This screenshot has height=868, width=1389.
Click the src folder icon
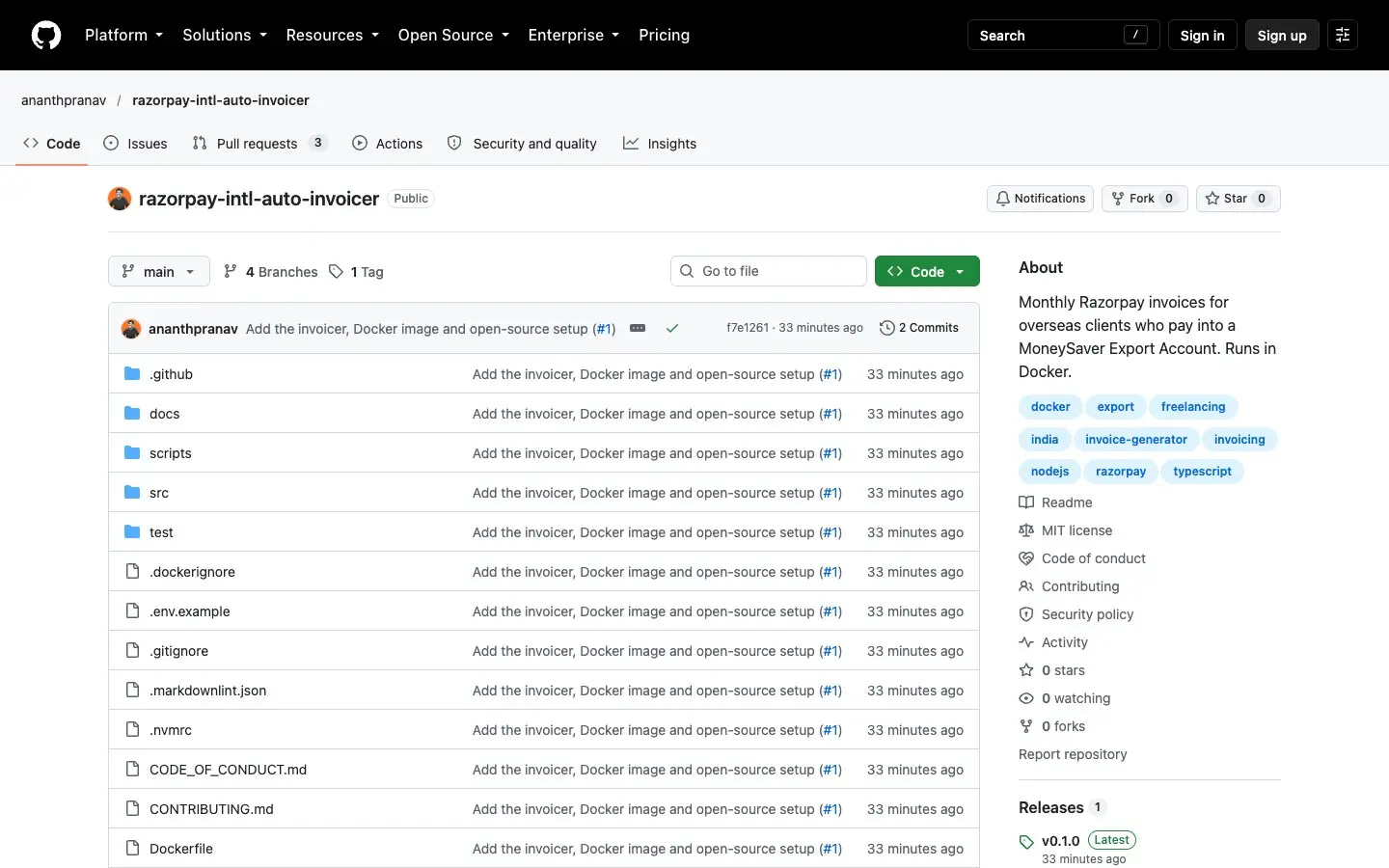(x=132, y=493)
